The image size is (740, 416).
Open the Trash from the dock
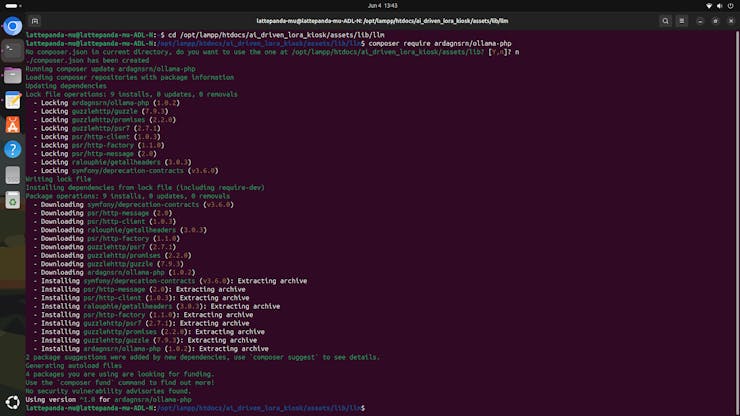[x=12, y=200]
